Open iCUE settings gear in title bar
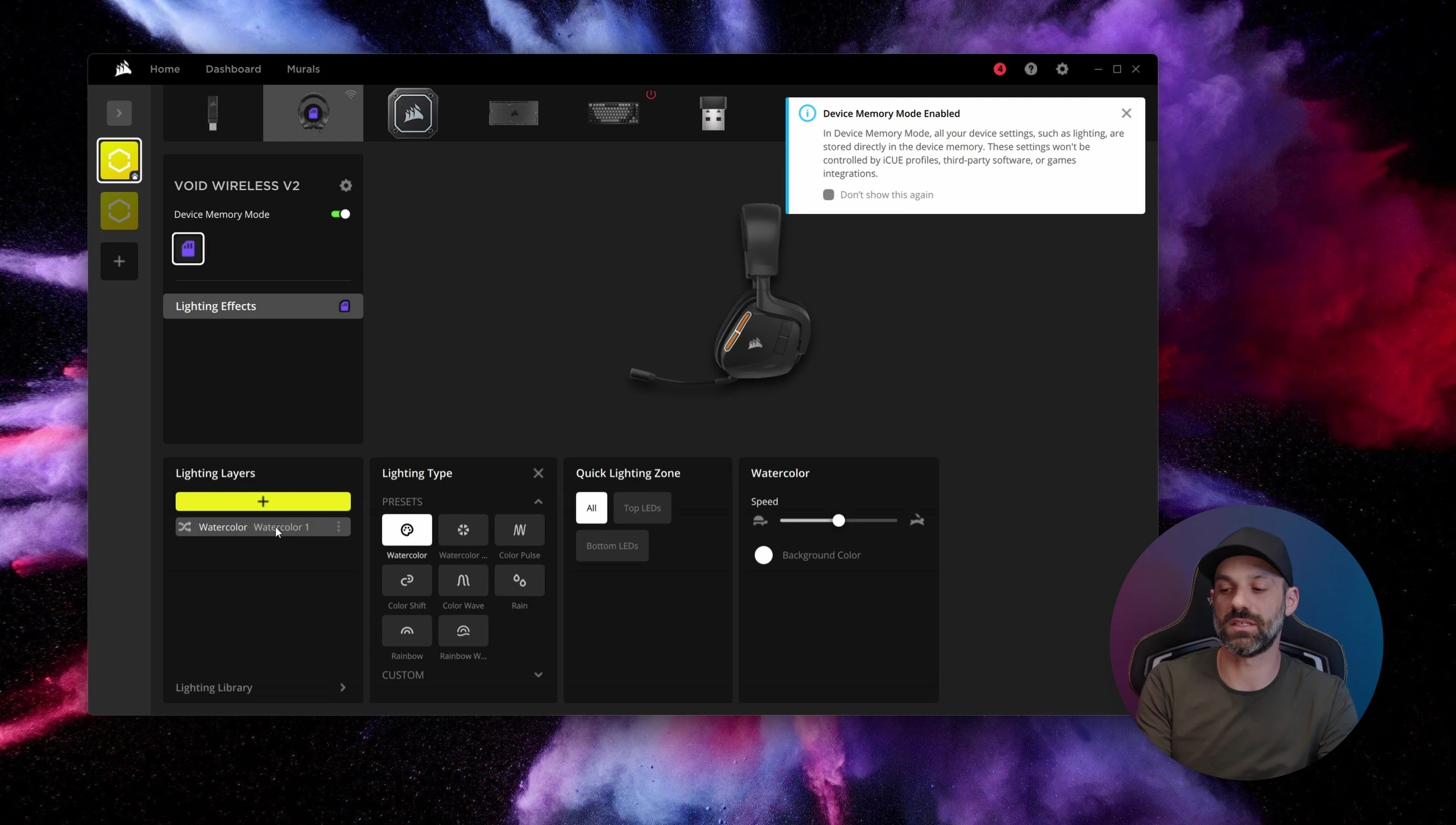 [1062, 69]
